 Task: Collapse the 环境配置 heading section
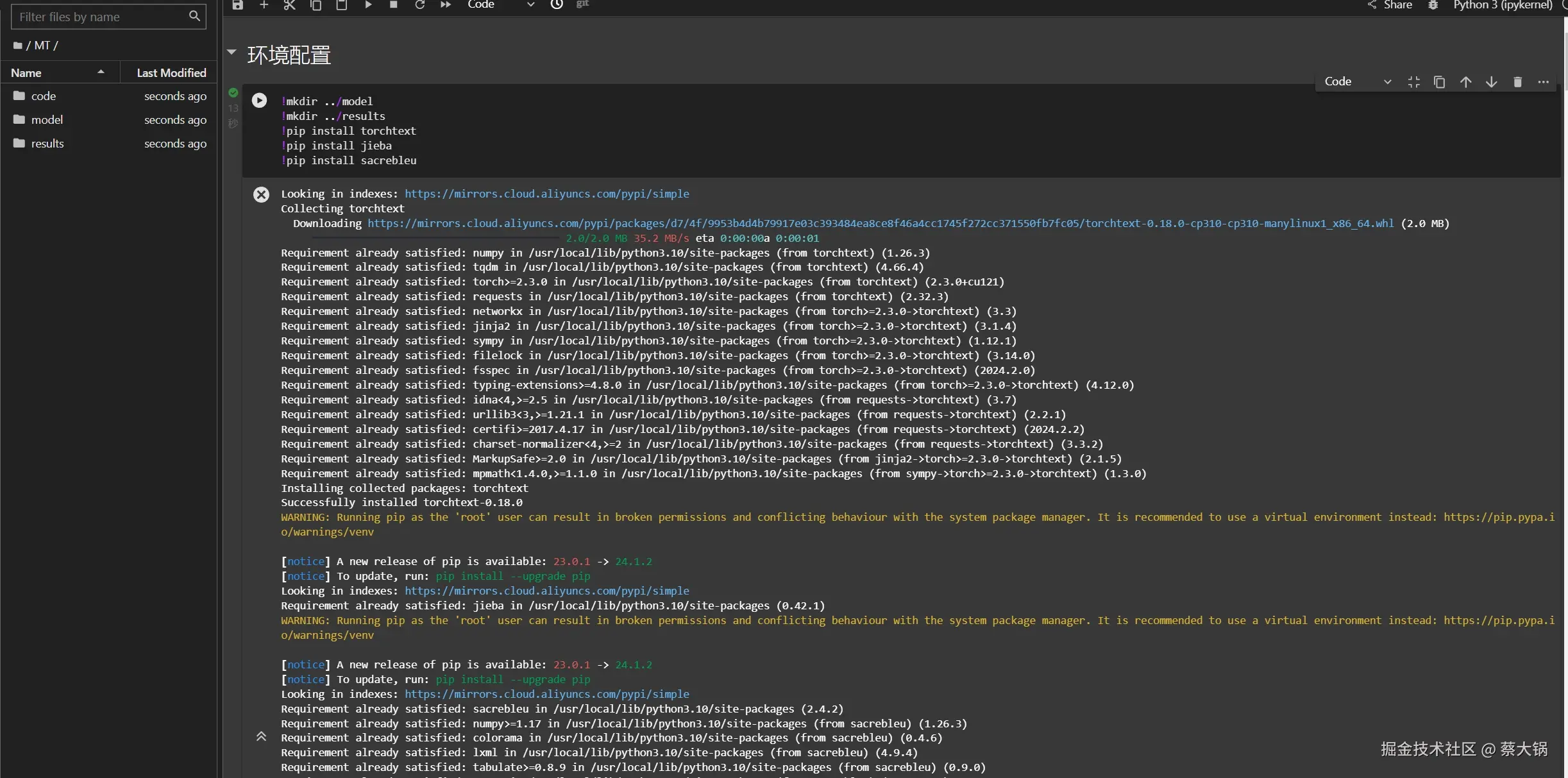click(232, 53)
